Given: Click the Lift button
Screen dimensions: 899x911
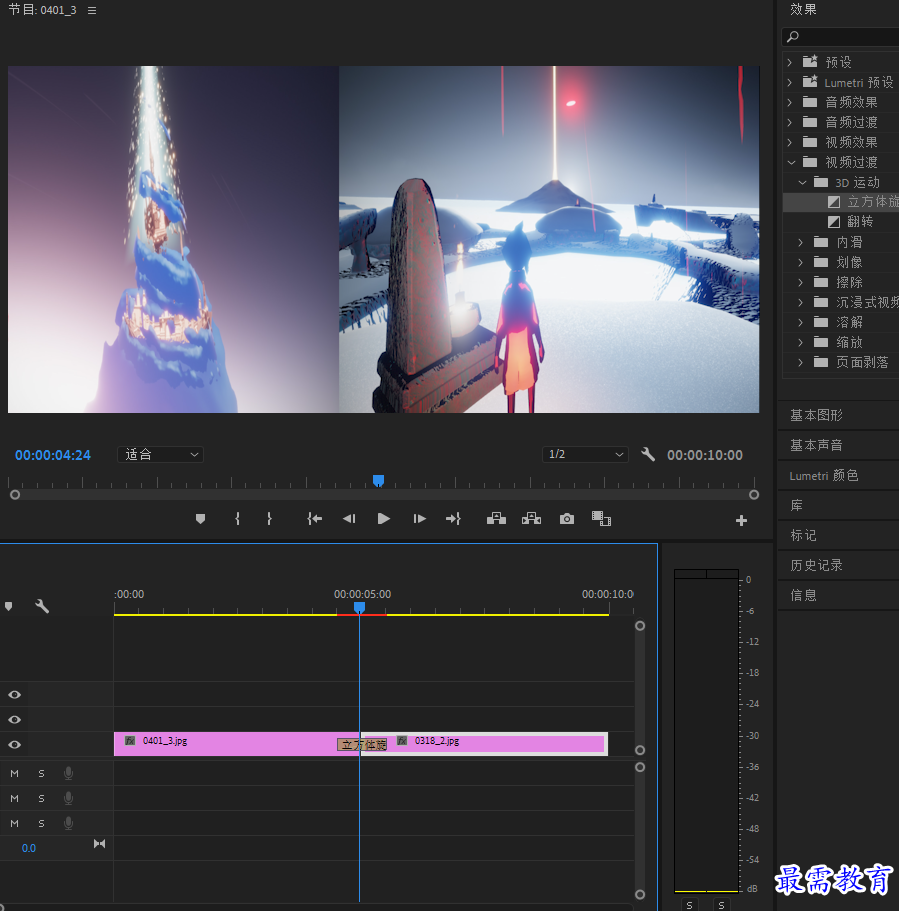Looking at the screenshot, I should [496, 519].
